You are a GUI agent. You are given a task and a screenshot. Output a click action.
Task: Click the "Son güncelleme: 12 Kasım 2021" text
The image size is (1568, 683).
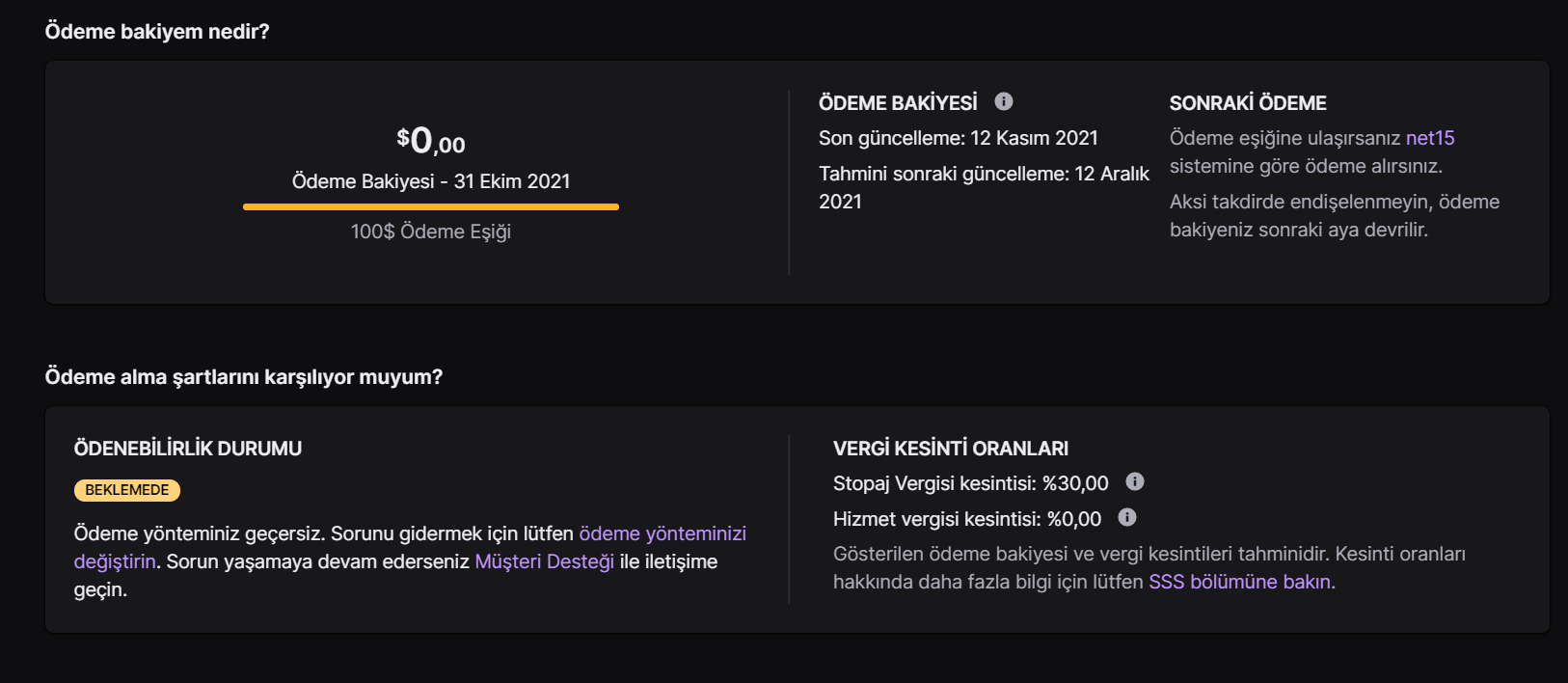coord(959,138)
